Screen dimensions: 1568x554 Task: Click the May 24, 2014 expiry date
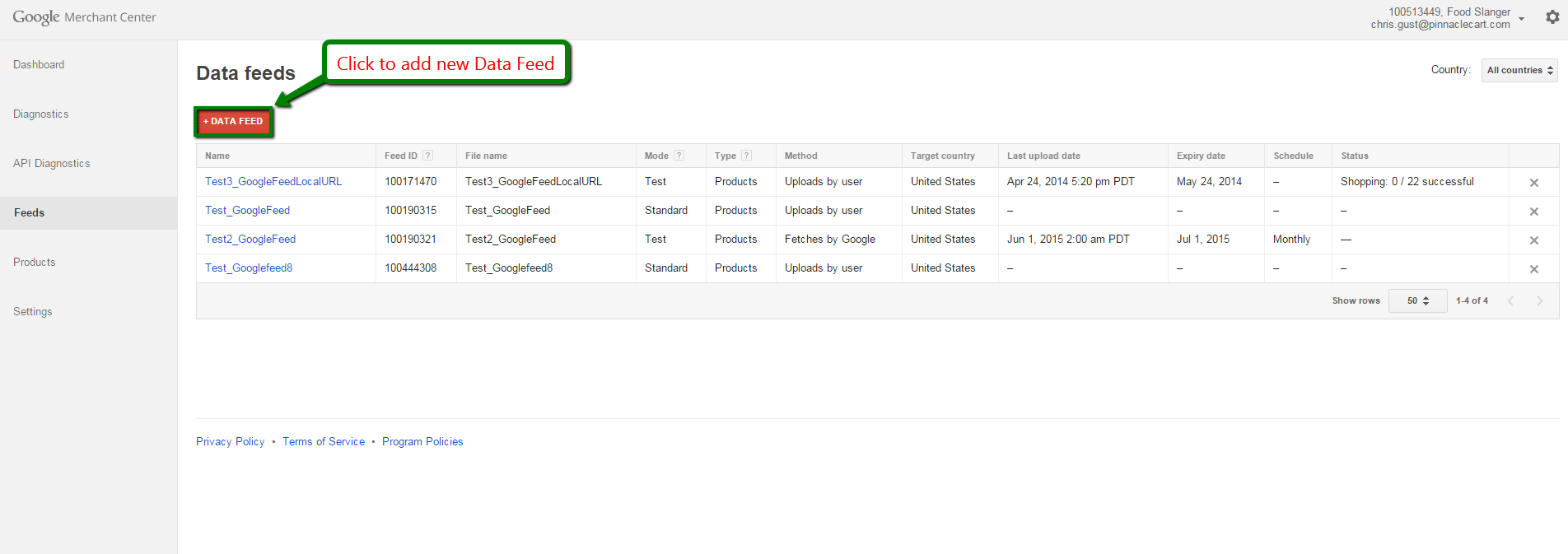(x=1209, y=181)
